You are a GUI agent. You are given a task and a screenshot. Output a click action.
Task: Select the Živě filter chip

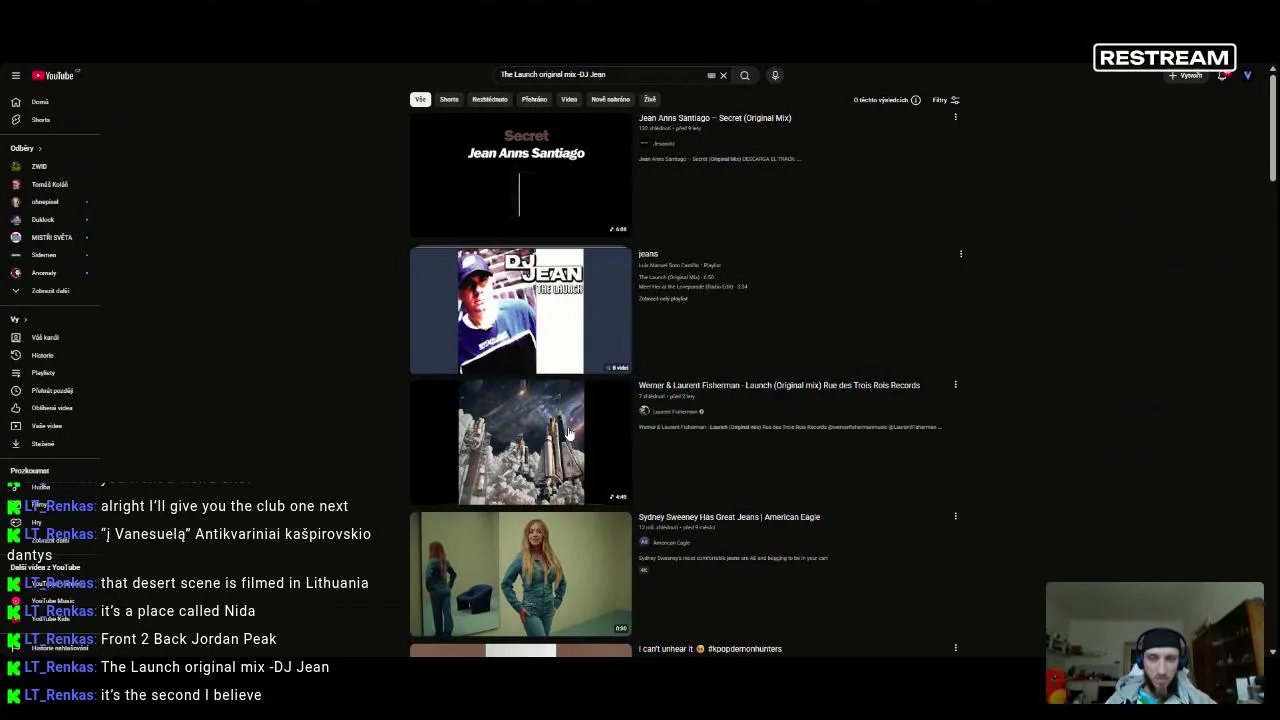650,100
